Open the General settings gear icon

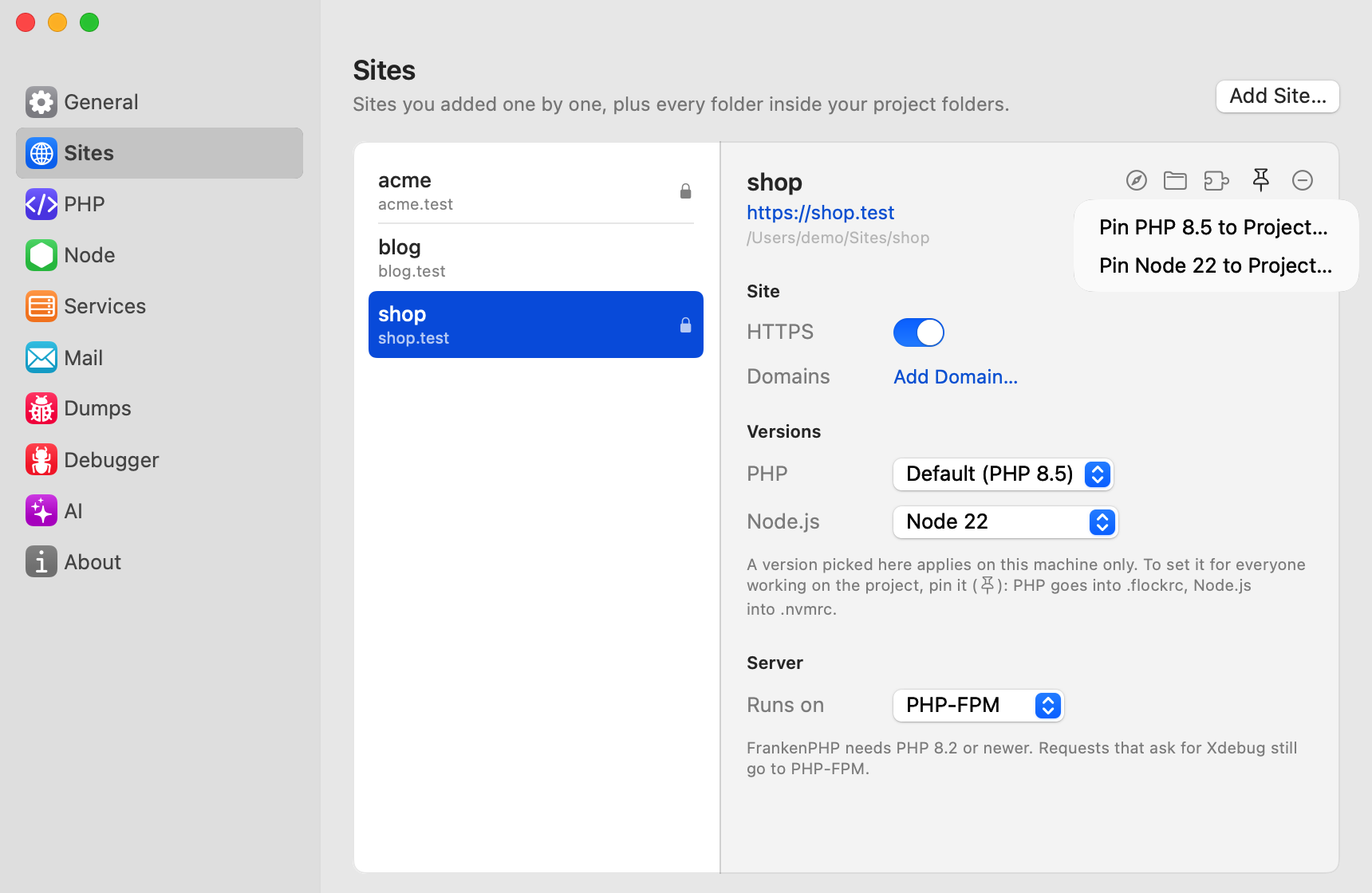point(41,102)
